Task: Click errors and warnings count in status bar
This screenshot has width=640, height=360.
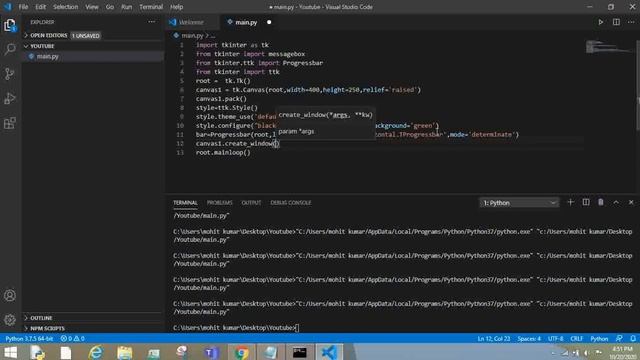Action: (x=73, y=339)
